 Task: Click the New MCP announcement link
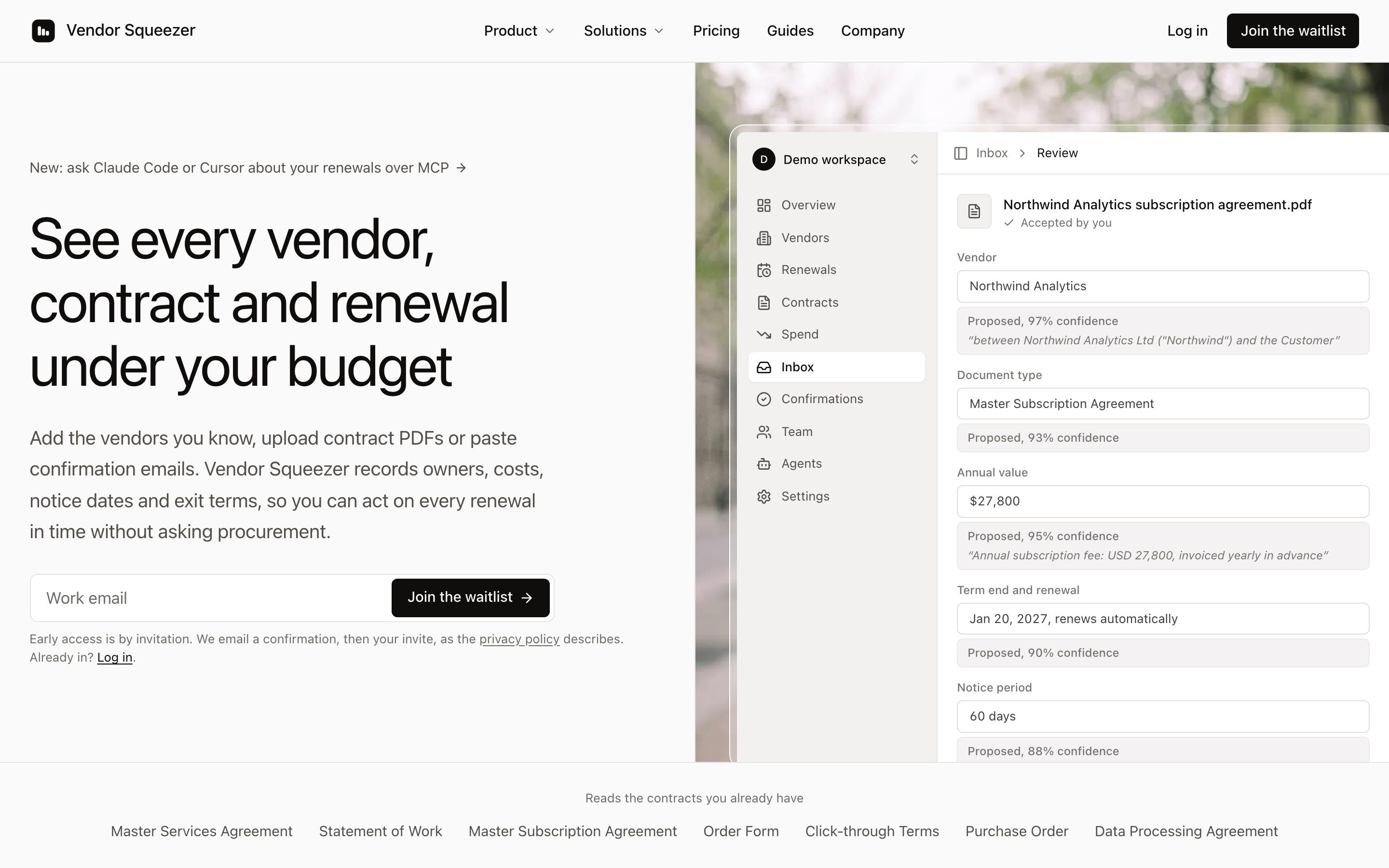coord(248,168)
